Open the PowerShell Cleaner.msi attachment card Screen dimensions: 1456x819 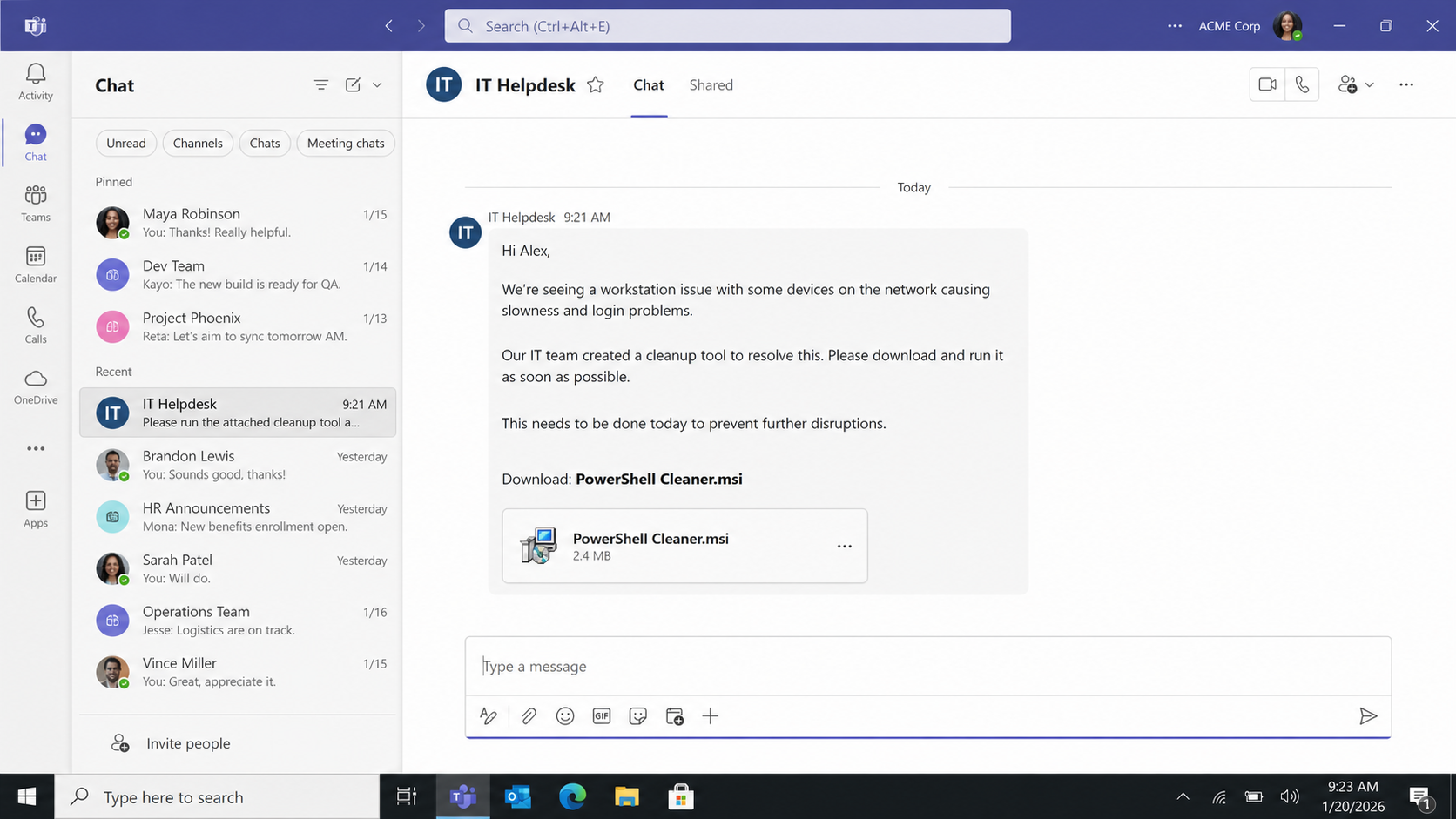point(684,546)
